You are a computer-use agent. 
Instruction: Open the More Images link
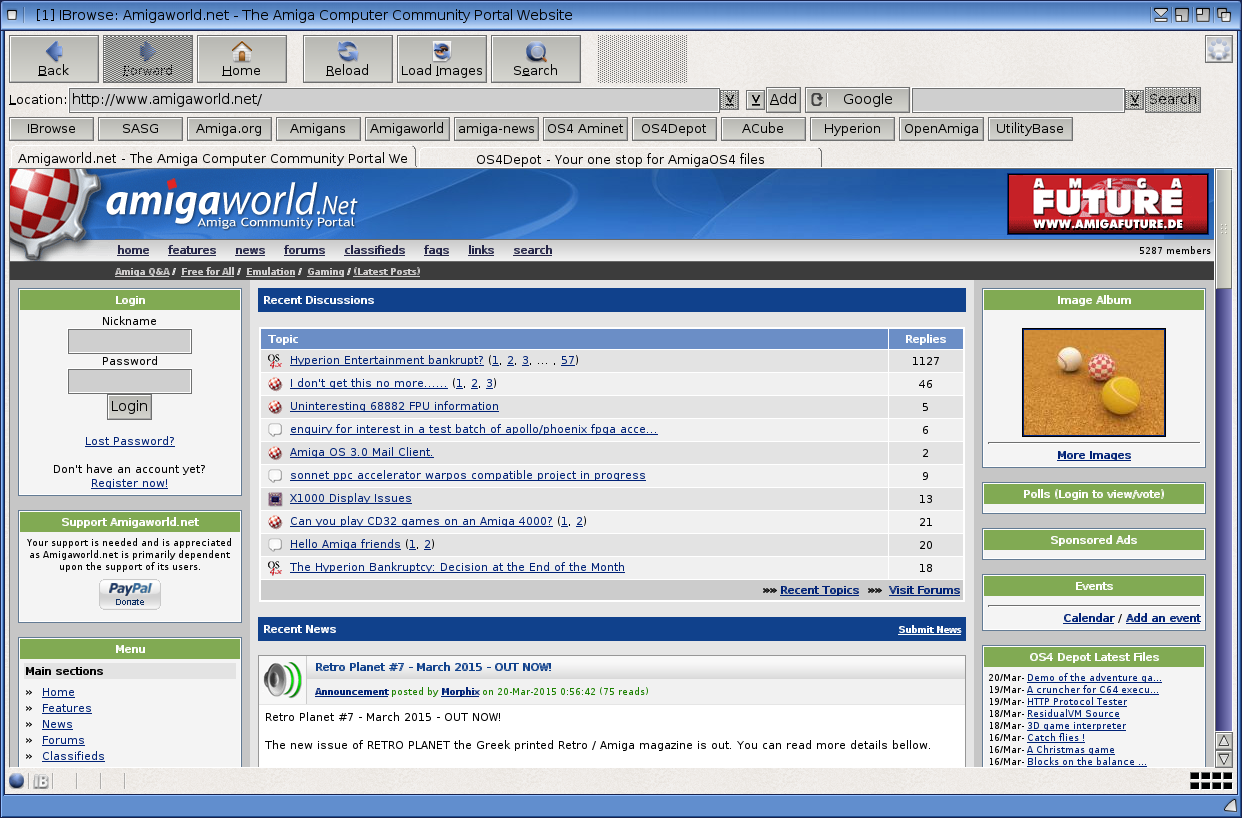click(1094, 455)
